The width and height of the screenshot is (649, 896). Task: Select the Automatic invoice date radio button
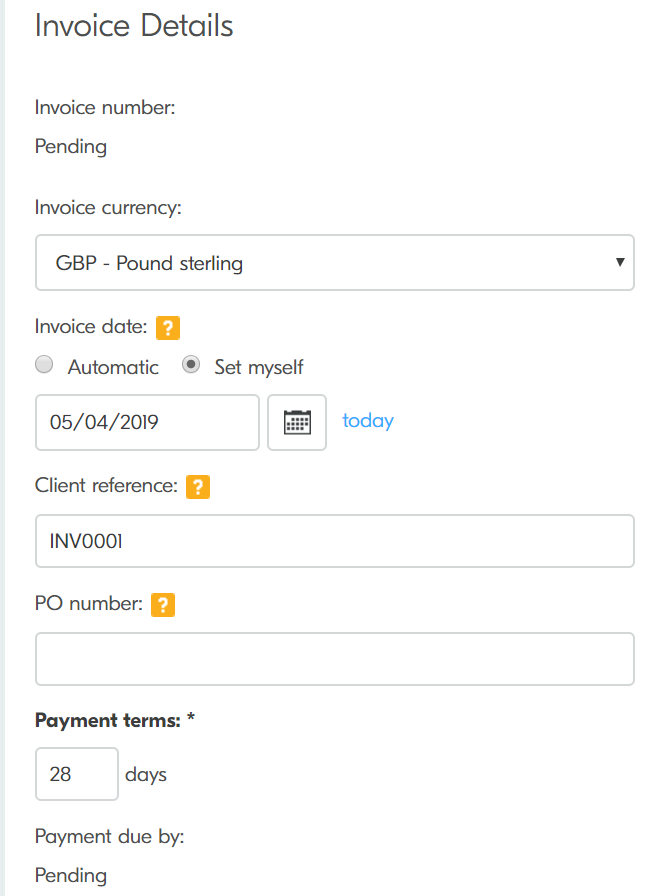44,366
